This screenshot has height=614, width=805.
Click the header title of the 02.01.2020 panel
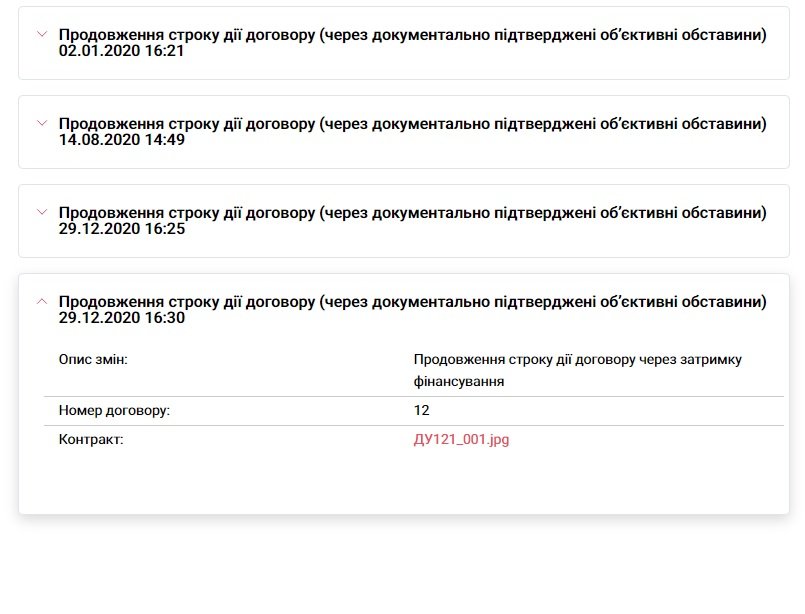tap(412, 35)
